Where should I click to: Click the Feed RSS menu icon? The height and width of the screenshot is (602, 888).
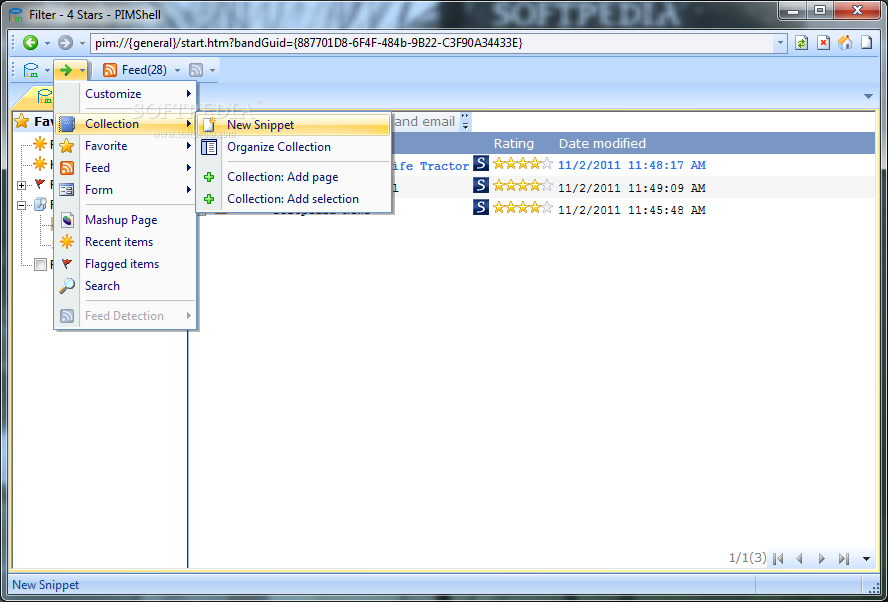[67, 168]
